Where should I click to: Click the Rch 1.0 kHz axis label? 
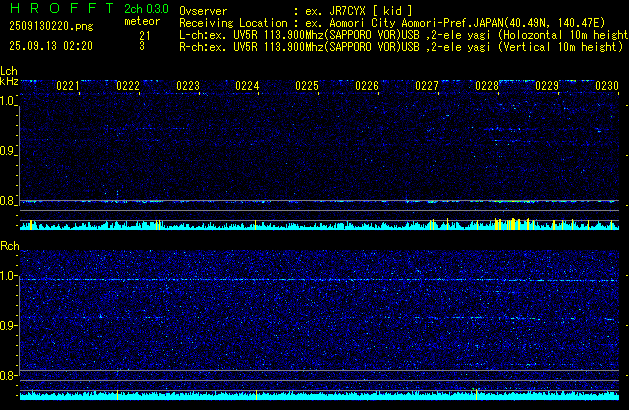[x=7, y=276]
